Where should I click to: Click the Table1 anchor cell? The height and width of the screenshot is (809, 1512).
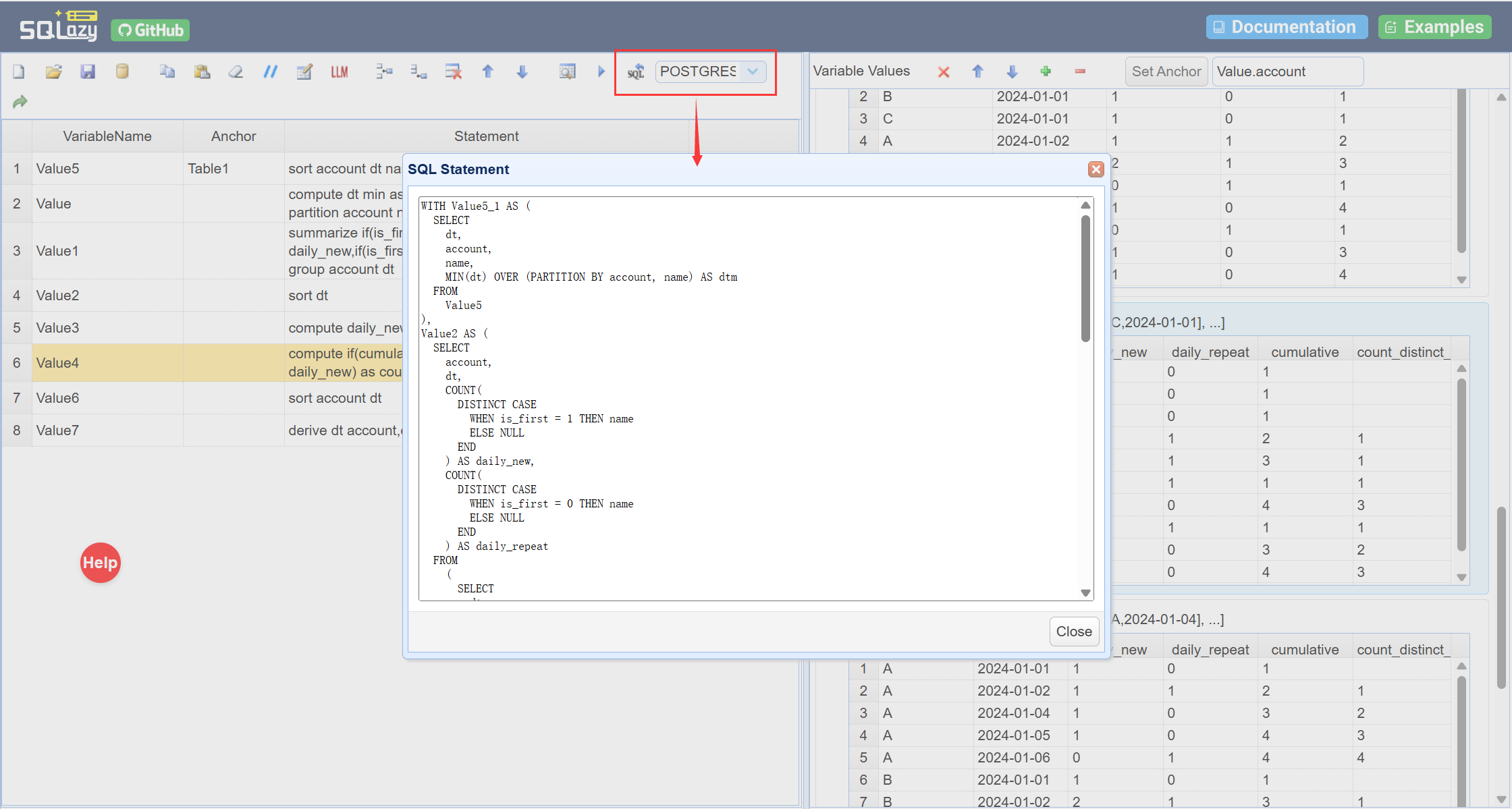point(234,169)
